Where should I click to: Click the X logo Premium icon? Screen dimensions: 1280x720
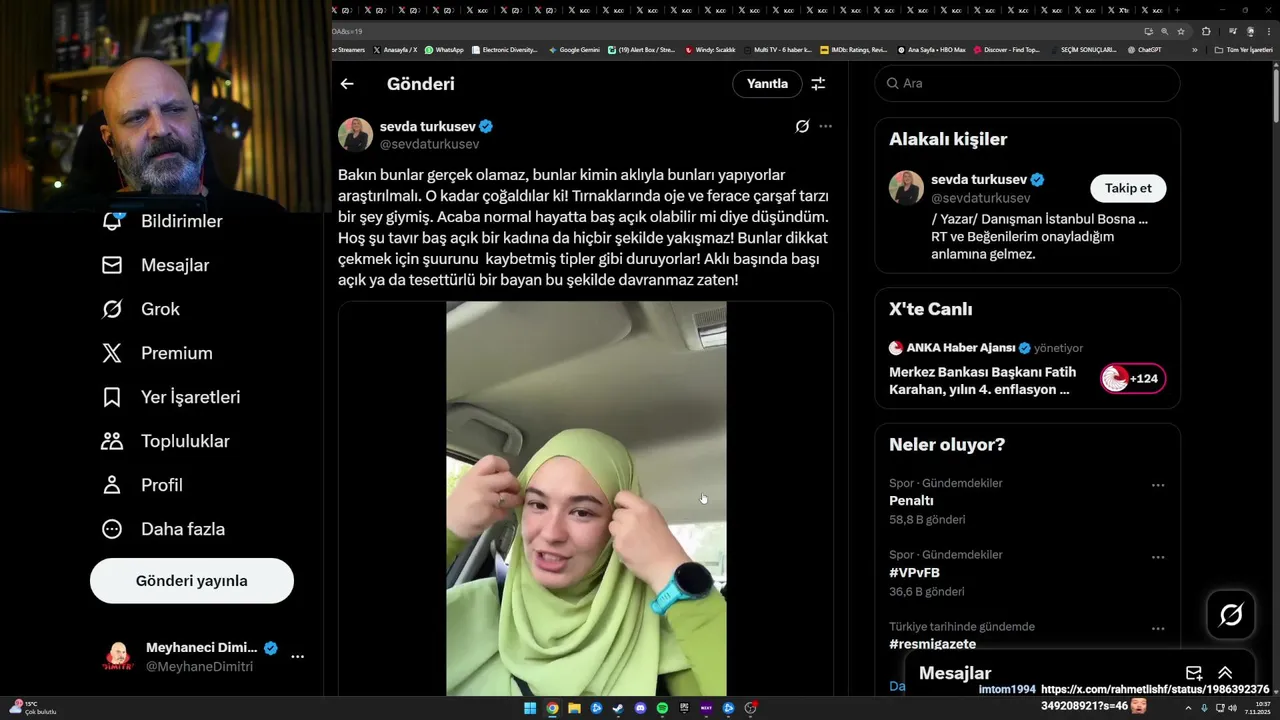pyautogui.click(x=112, y=353)
